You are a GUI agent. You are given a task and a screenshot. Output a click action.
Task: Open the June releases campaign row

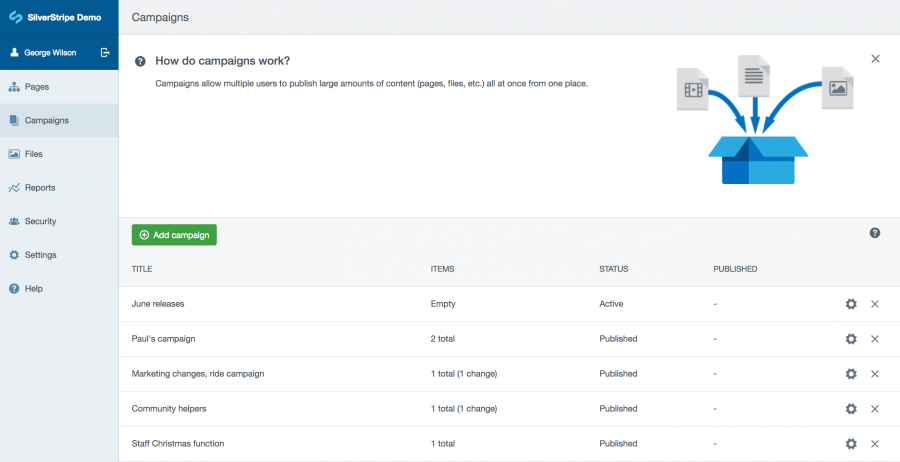(509, 304)
